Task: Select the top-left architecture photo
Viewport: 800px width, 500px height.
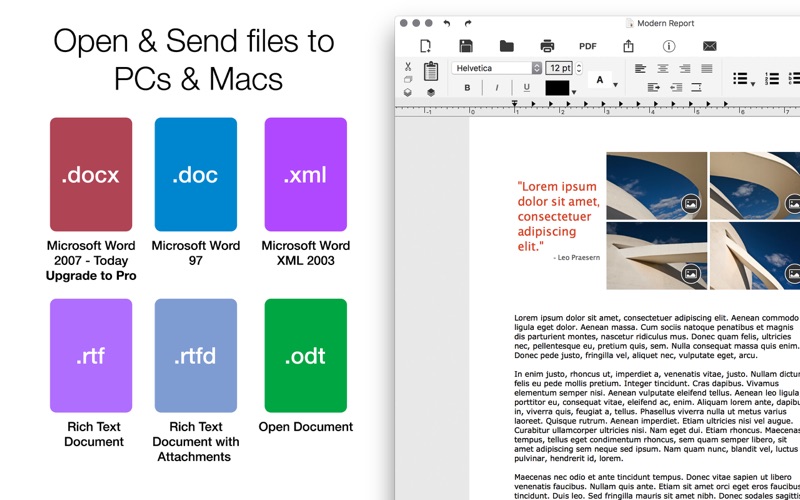Action: coord(657,186)
